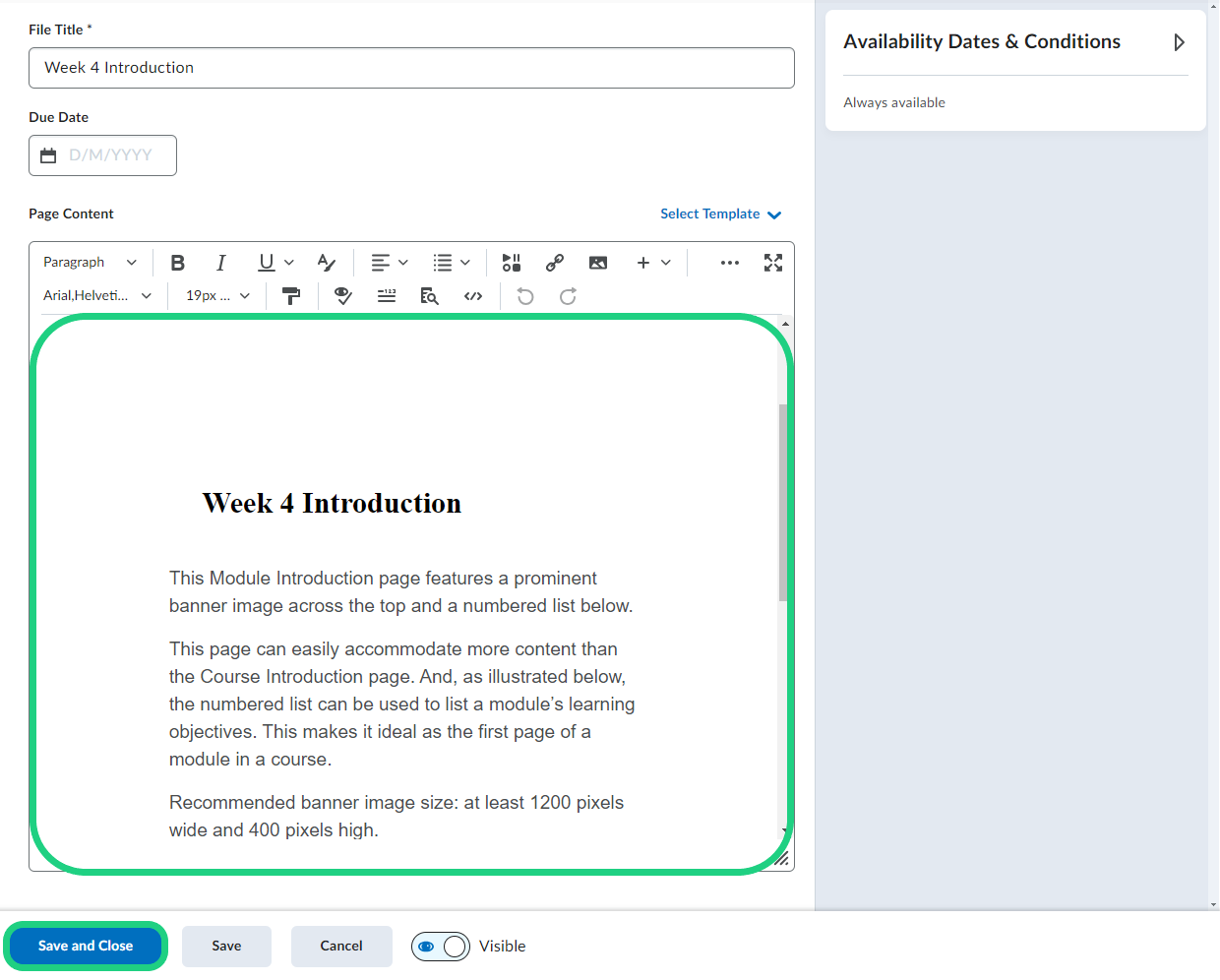Viewport: 1220px width, 980px height.
Task: Open the HTML source code editor
Action: [473, 296]
